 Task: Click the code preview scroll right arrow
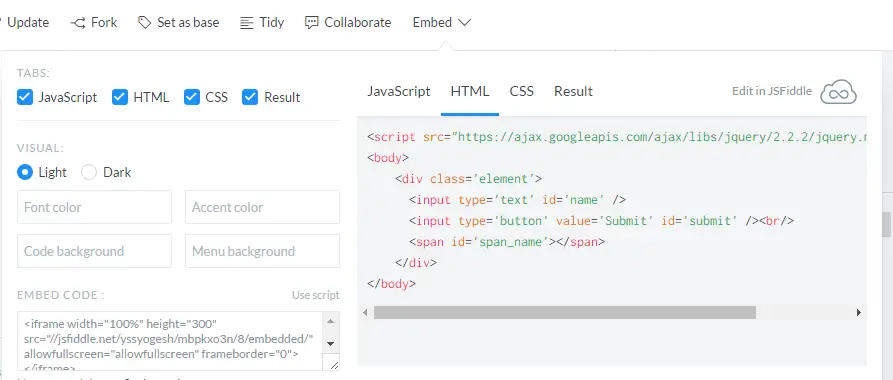[x=859, y=312]
